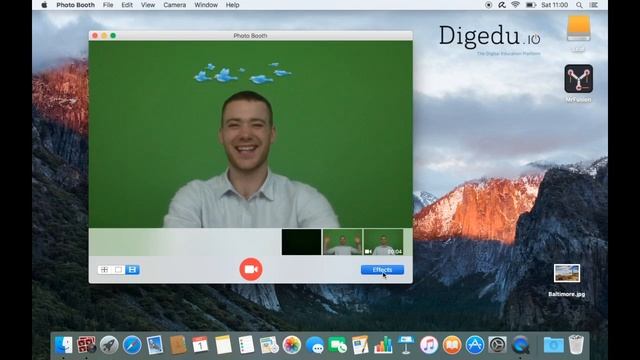
Task: Open the View menu
Action: (148, 5)
